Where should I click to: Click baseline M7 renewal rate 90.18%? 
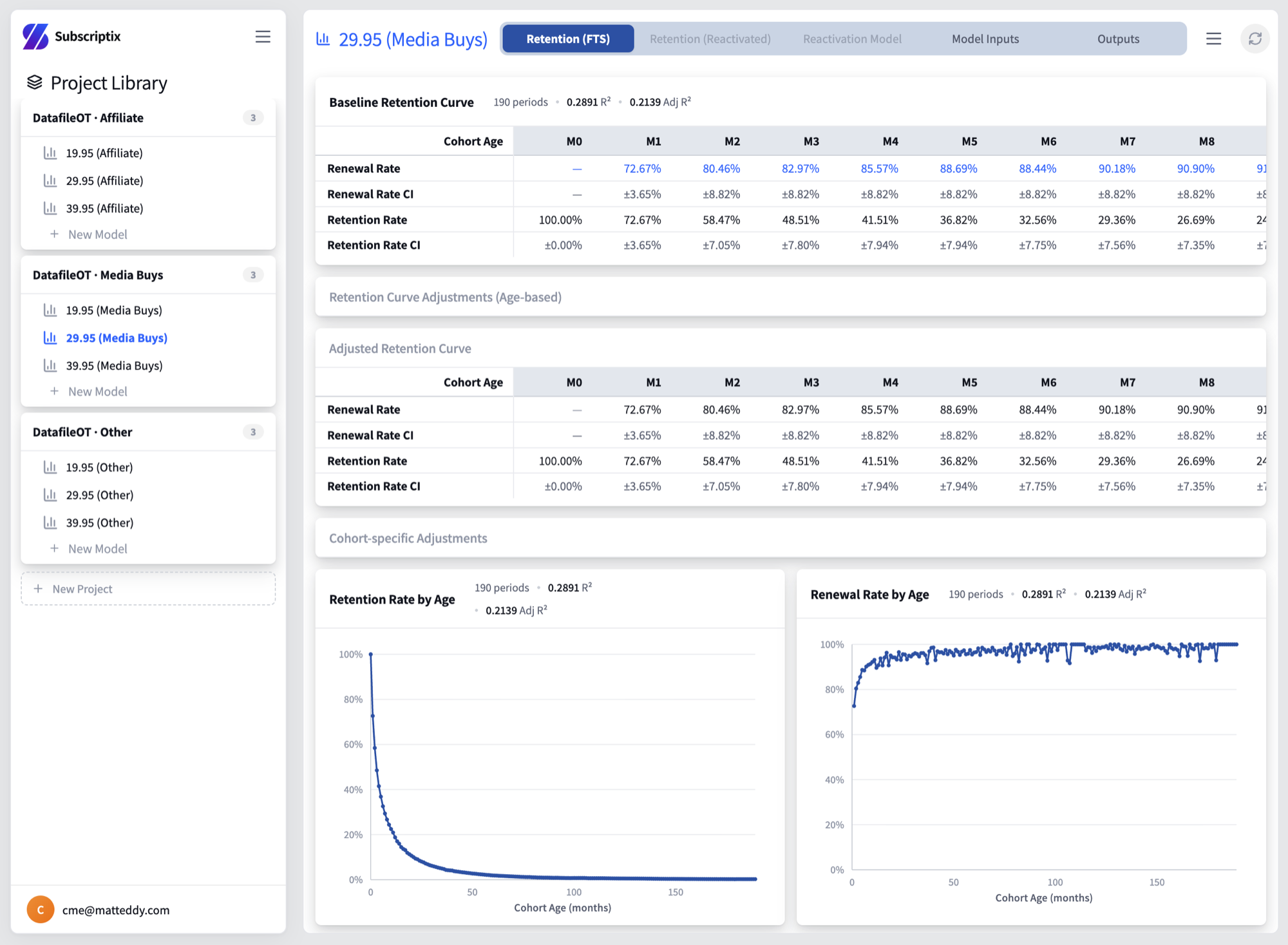[1117, 168]
